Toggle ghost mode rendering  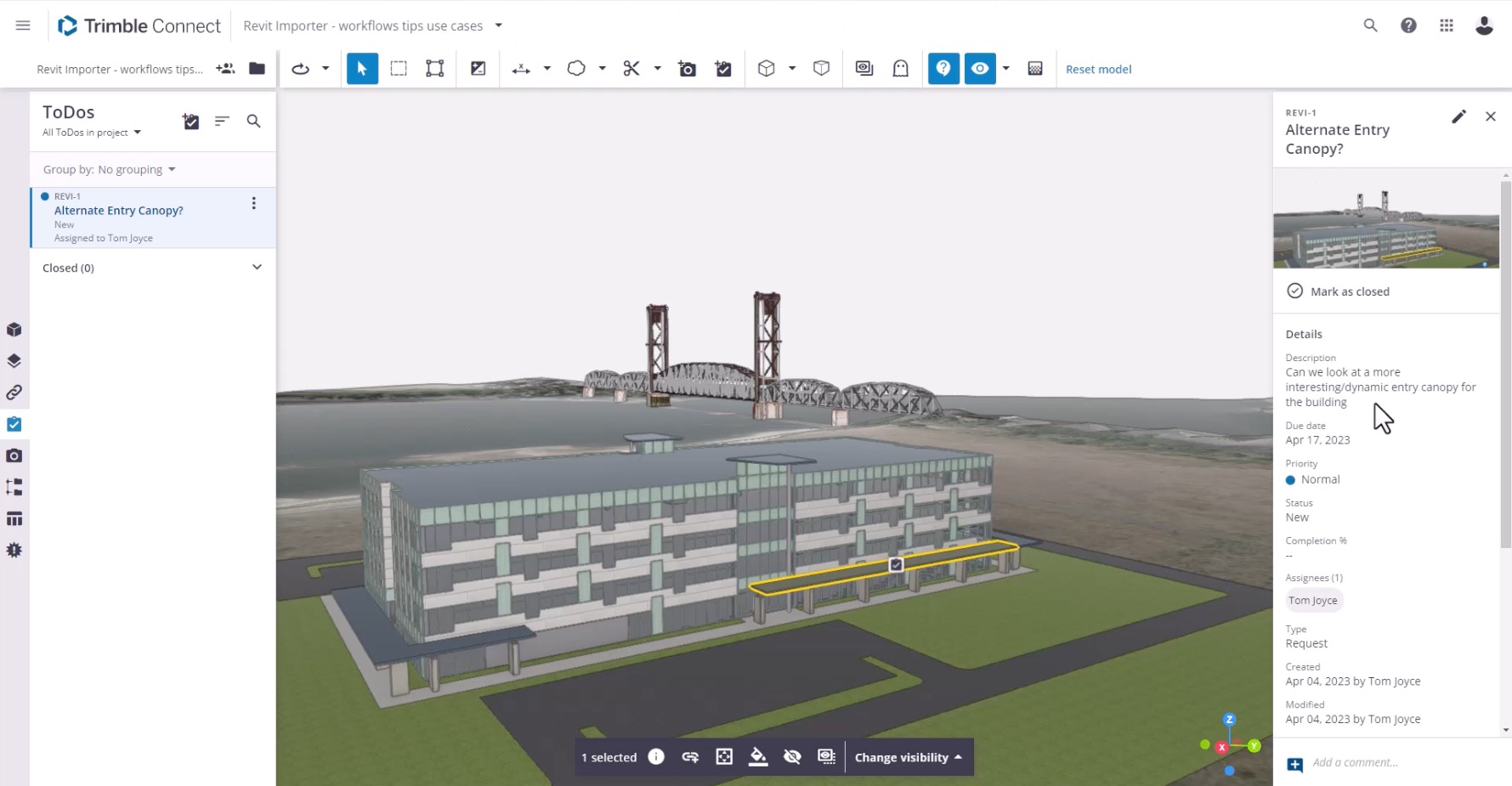900,69
